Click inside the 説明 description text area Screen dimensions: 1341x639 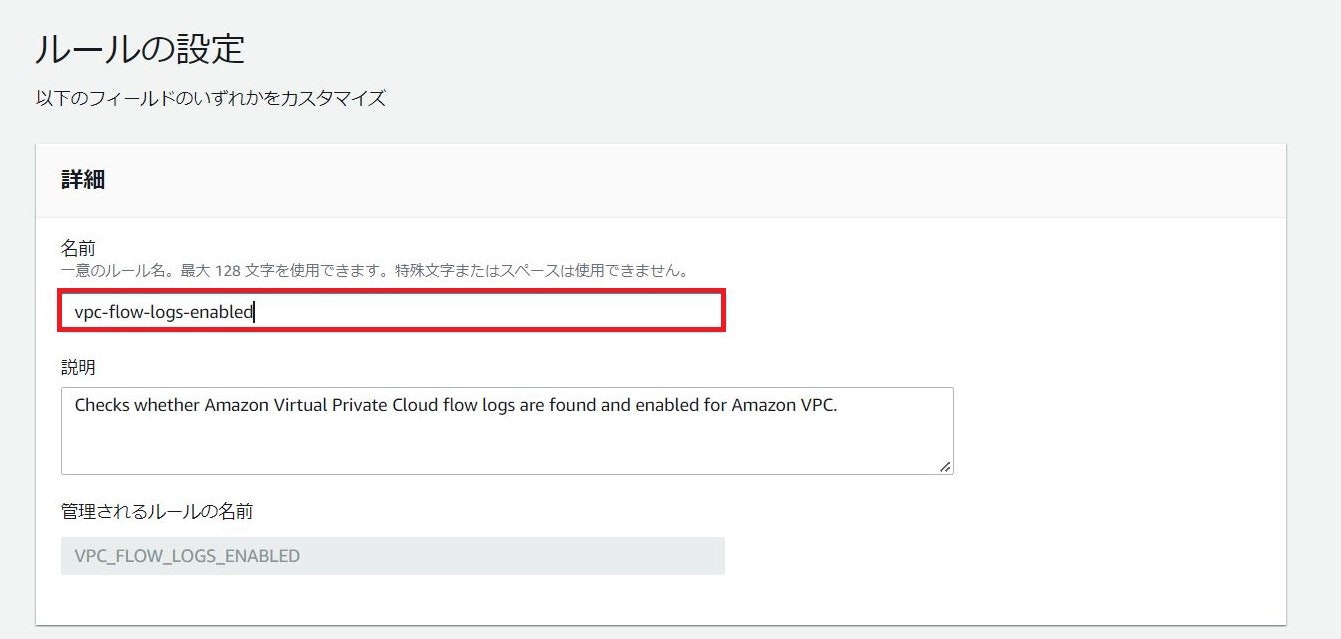pyautogui.click(x=506, y=440)
